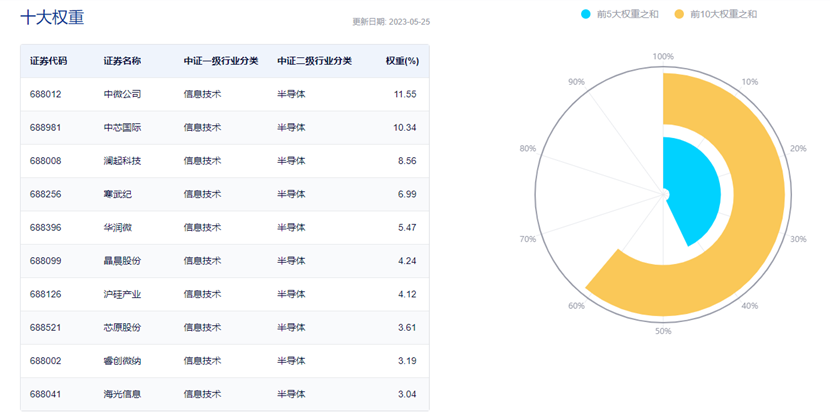Screen dimensions: 830x416
Task: Click the 十大权重 heading
Action: click(52, 17)
